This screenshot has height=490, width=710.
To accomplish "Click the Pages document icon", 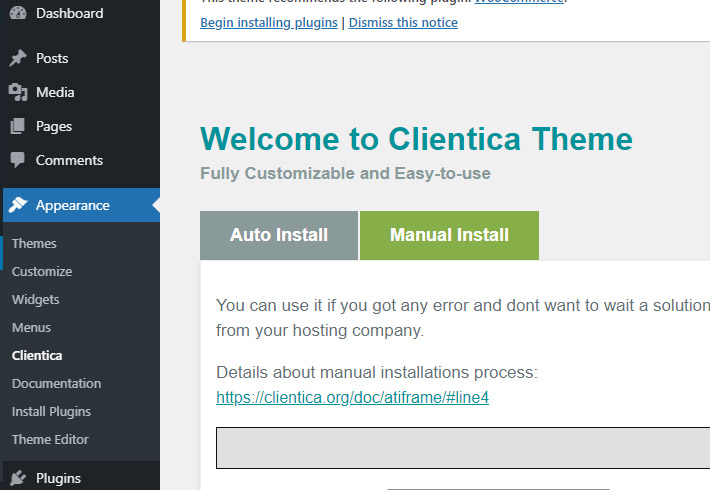I will [x=18, y=127].
